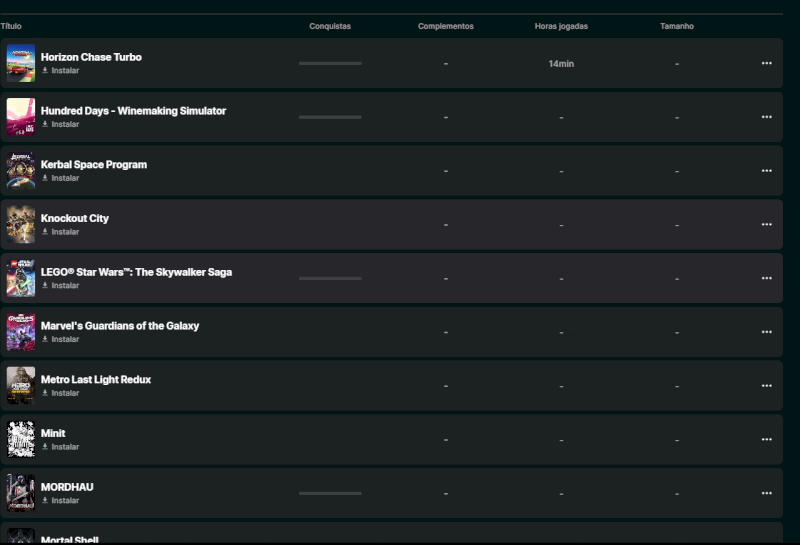Click Horizon Chase Turbo achievements progress bar
Viewport: 800px width, 545px height.
pos(330,64)
